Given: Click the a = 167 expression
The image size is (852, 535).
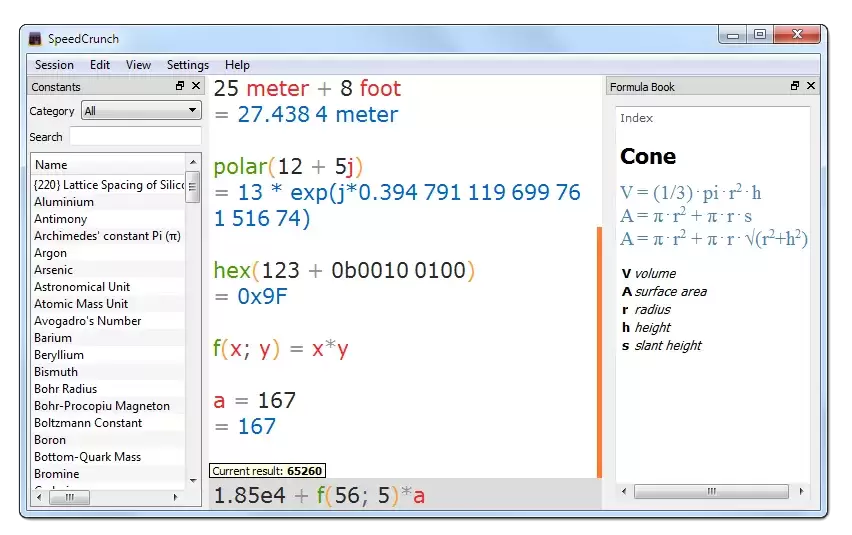Looking at the screenshot, I should (255, 401).
